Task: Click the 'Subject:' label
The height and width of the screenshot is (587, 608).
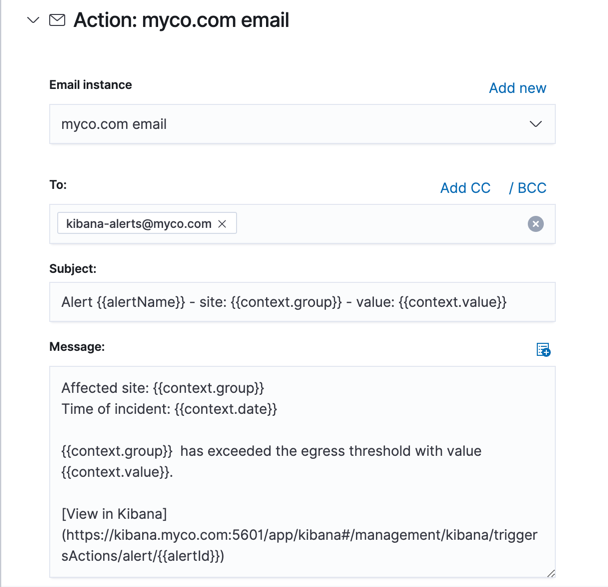Action: coord(73,269)
